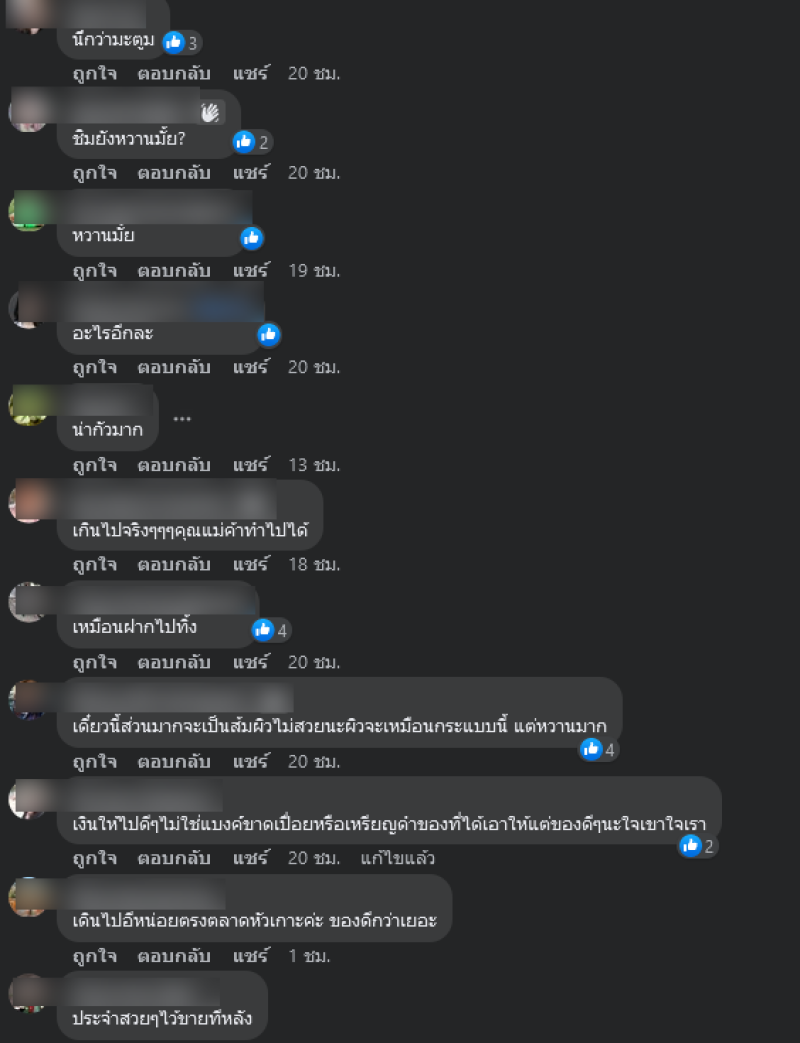Click แชร์ under "หวานมั้ย" comment
This screenshot has width=800, height=1043.
pyautogui.click(x=251, y=270)
